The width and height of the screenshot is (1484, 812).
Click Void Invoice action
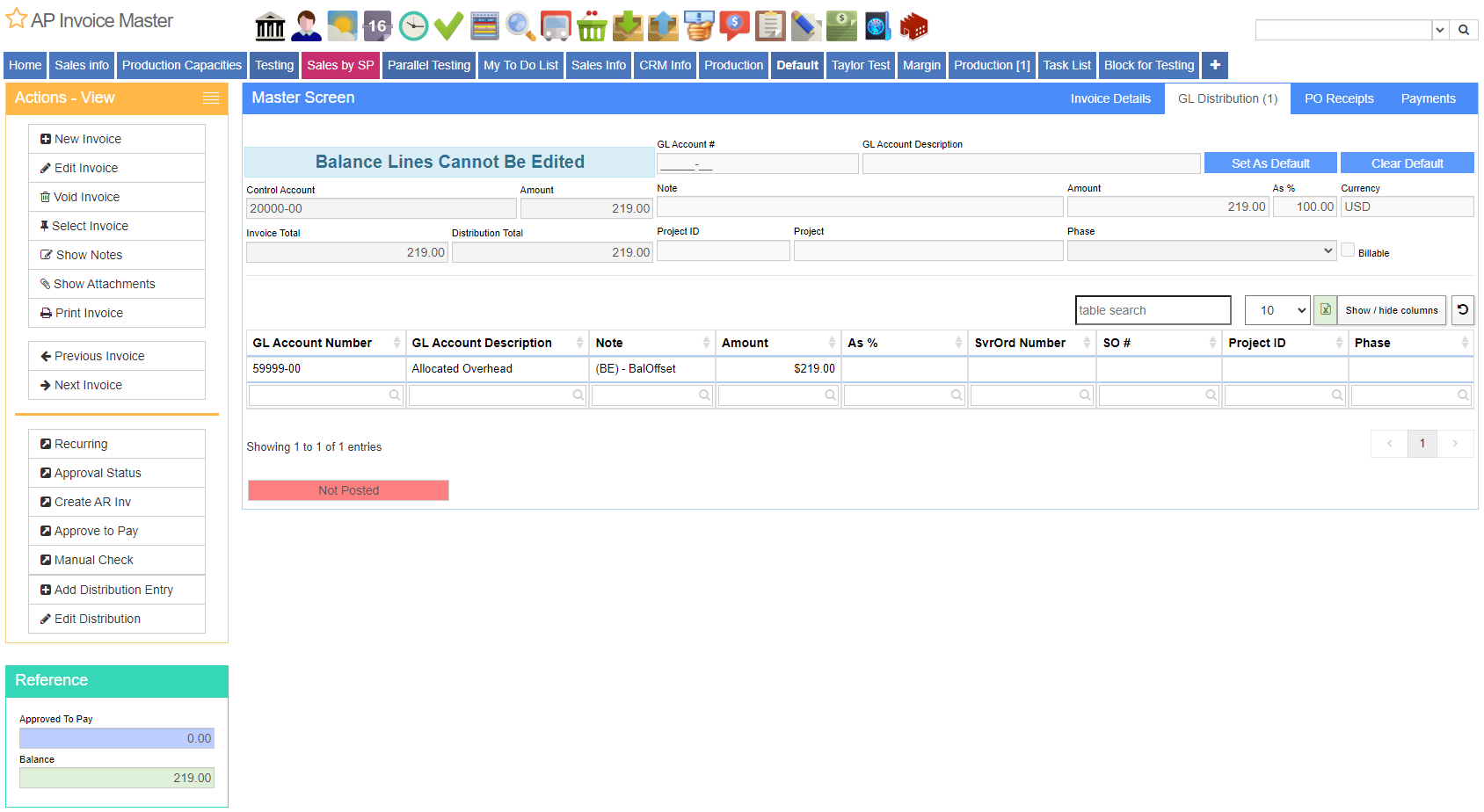click(117, 197)
